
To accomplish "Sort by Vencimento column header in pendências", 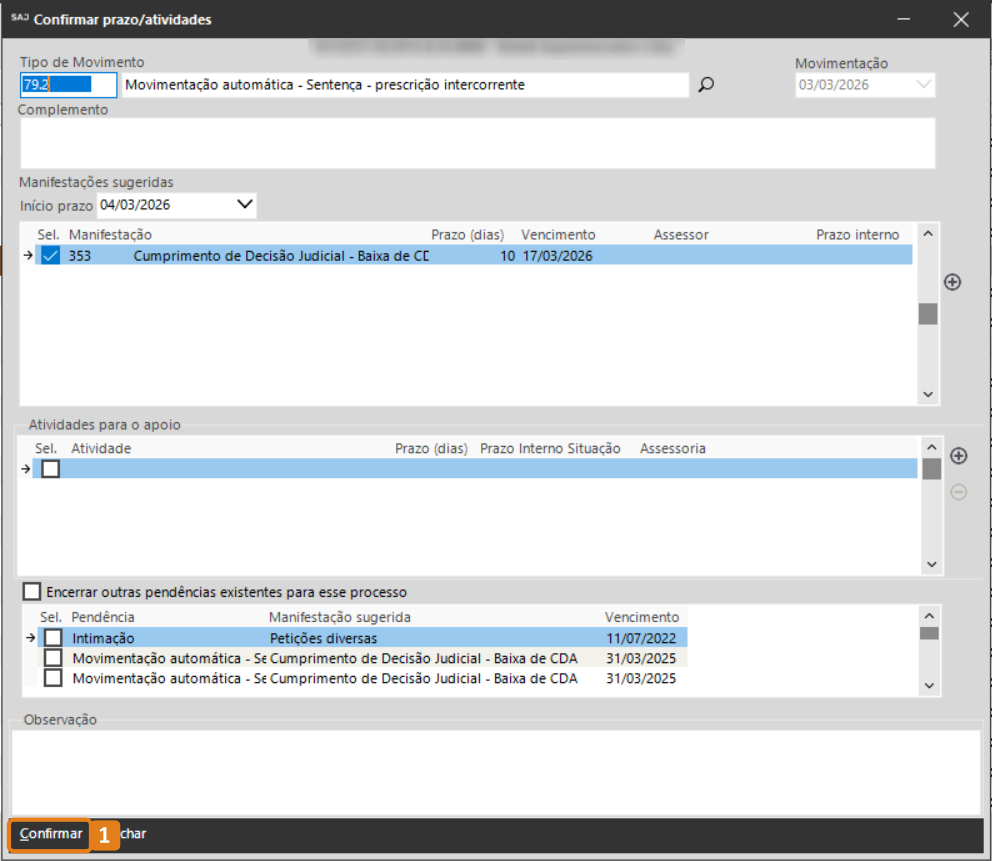I will 641,617.
